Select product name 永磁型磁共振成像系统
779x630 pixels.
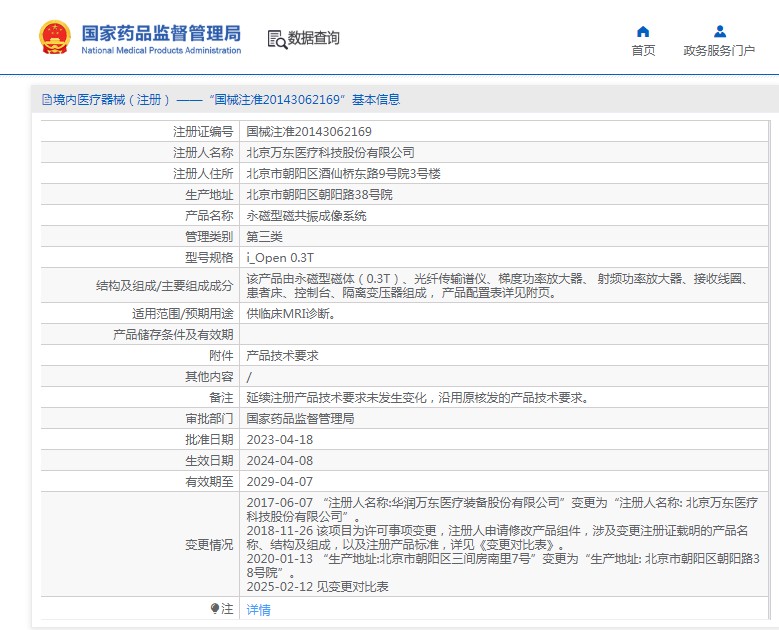[307, 216]
